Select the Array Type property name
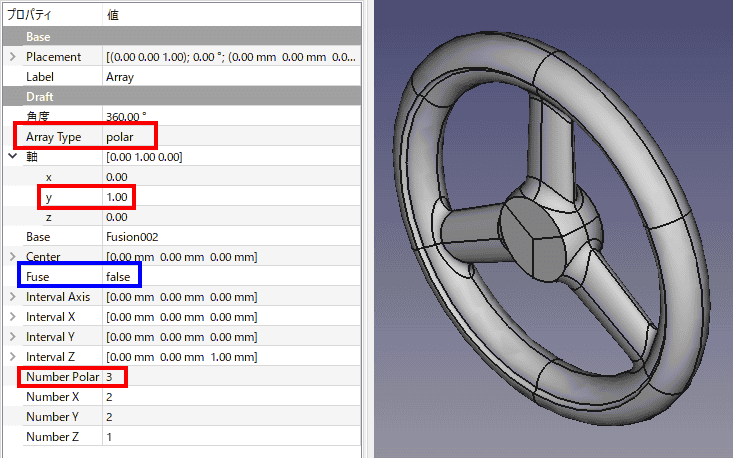733x458 pixels. 53,137
